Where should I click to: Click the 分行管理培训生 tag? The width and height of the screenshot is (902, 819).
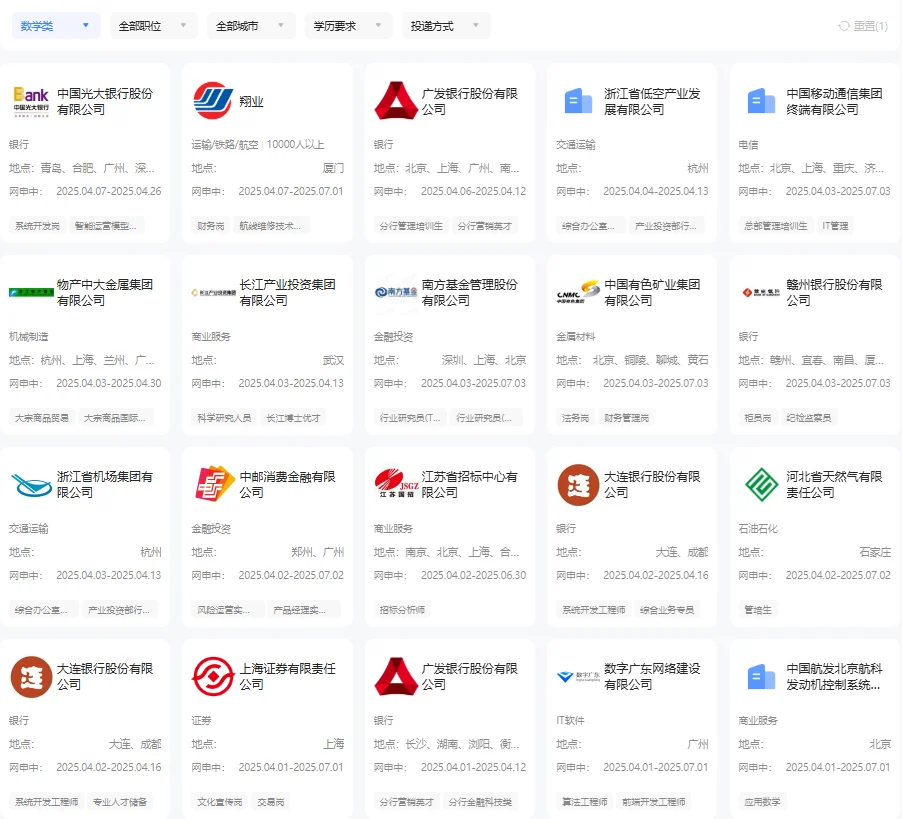click(x=411, y=226)
